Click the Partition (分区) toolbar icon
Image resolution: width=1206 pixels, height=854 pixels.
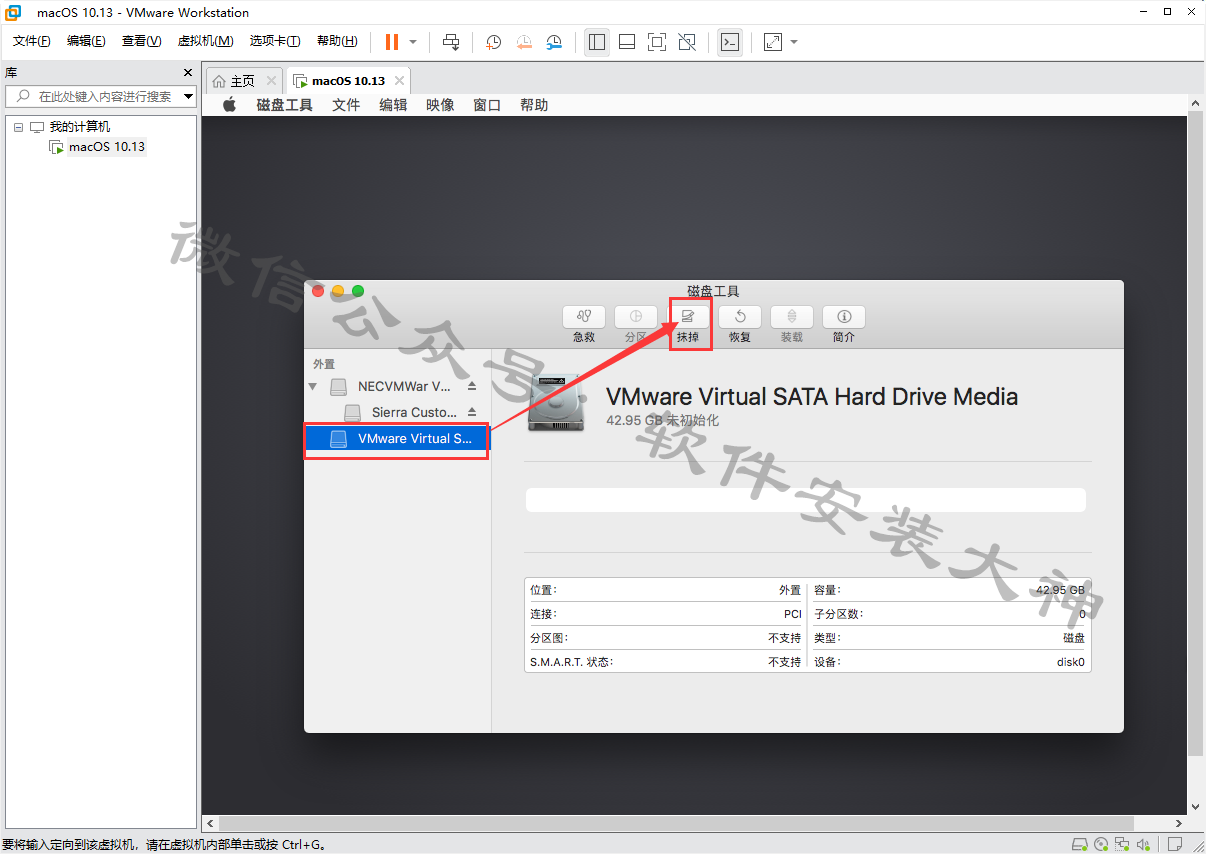[x=636, y=317]
